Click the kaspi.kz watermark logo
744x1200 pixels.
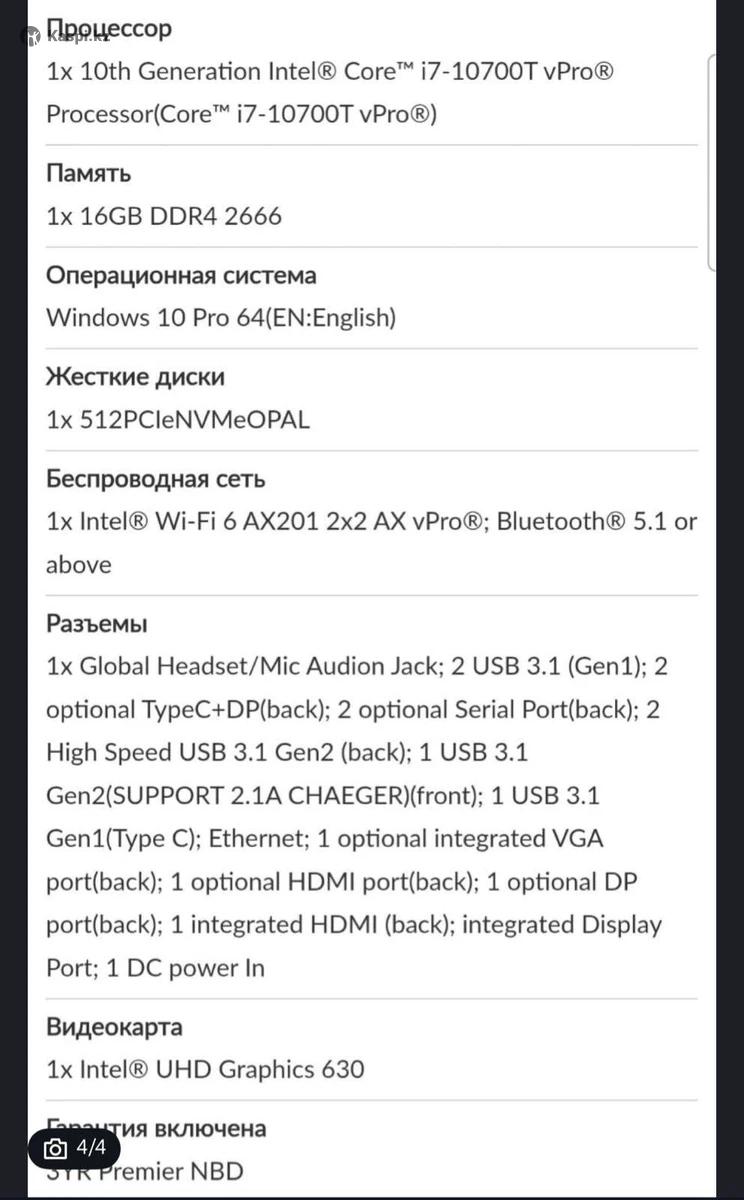[60, 34]
